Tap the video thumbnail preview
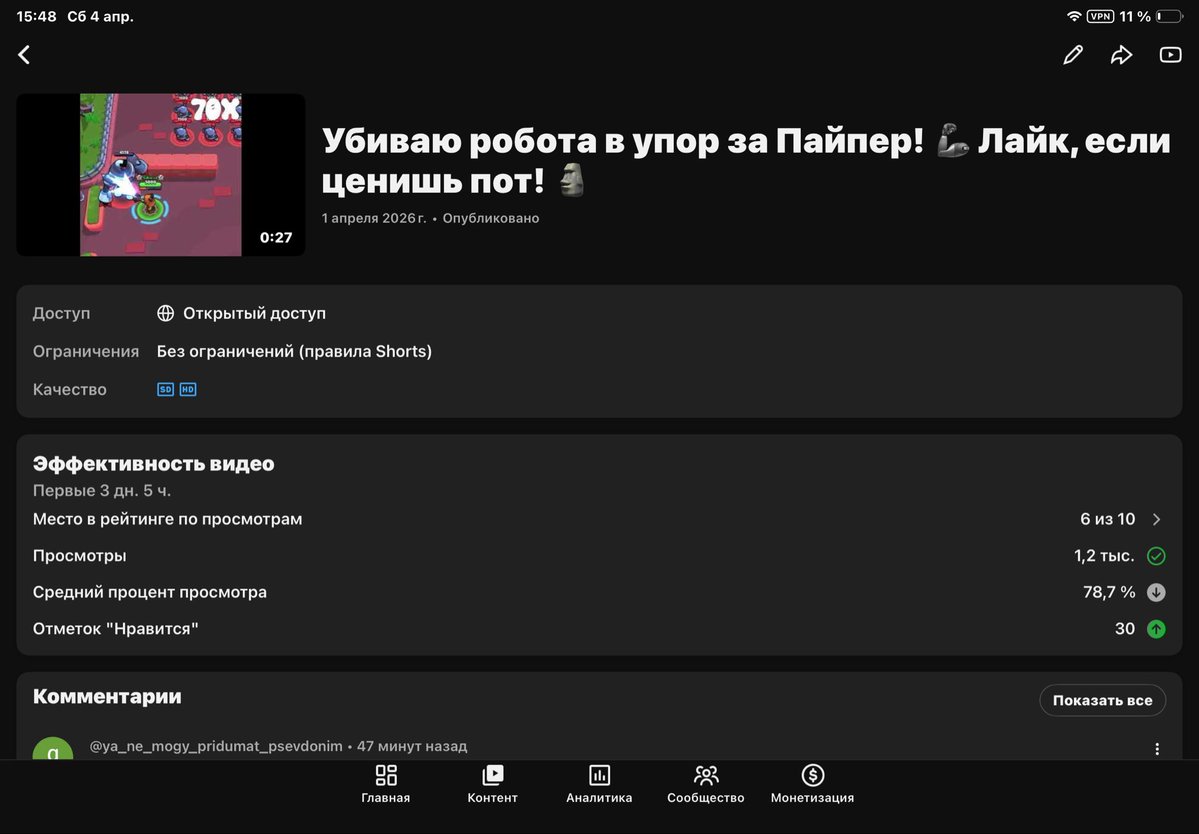Viewport: 1199px width, 834px height. pos(160,175)
